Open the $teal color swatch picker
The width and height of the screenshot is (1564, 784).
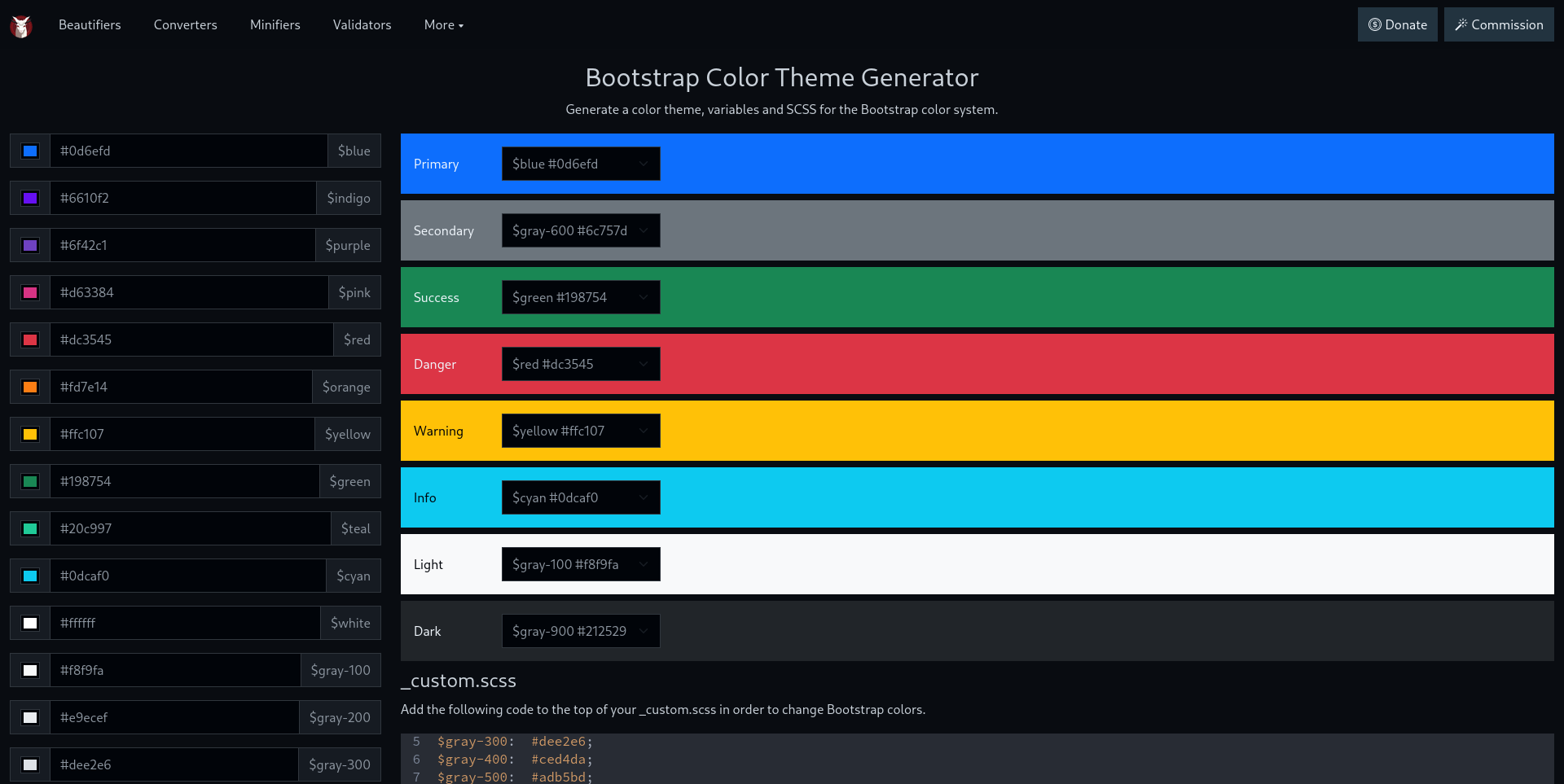point(30,528)
